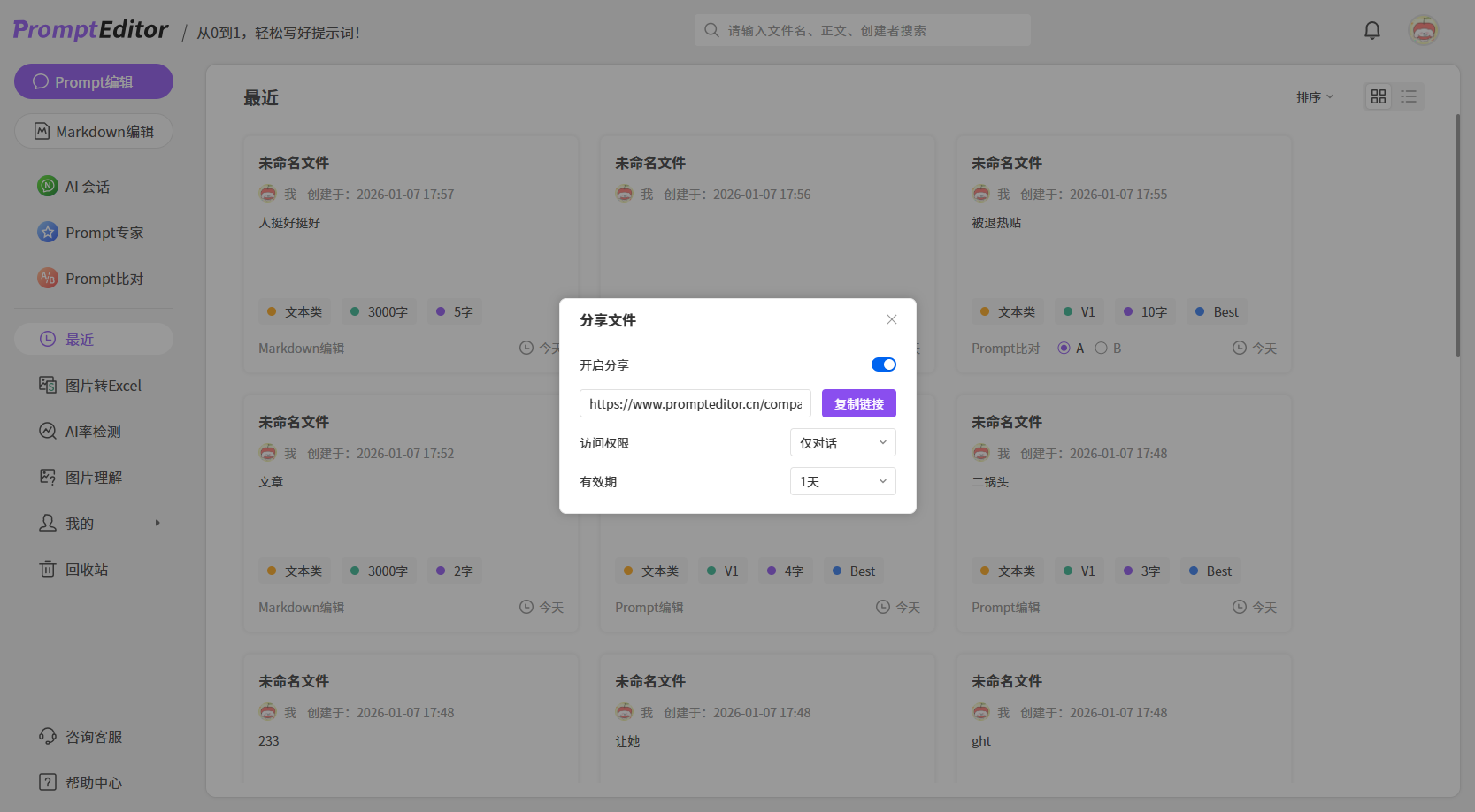Viewport: 1475px width, 812px height.
Task: Open the 访问权限 dropdown
Action: point(842,443)
